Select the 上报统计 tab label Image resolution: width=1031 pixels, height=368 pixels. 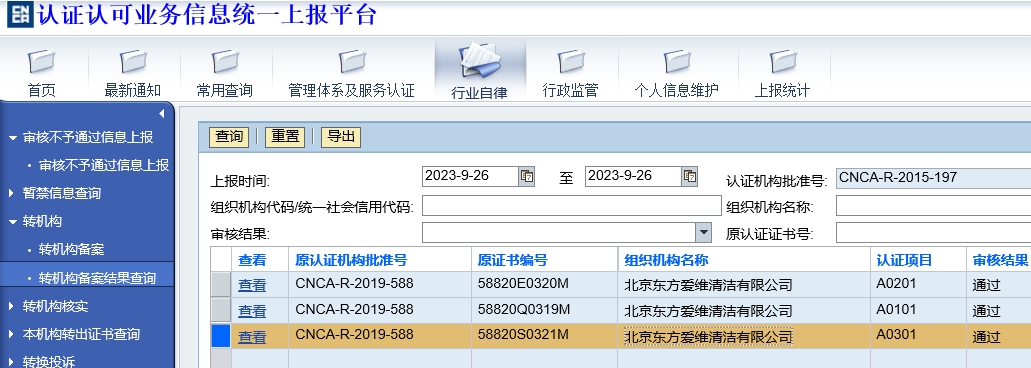point(782,91)
